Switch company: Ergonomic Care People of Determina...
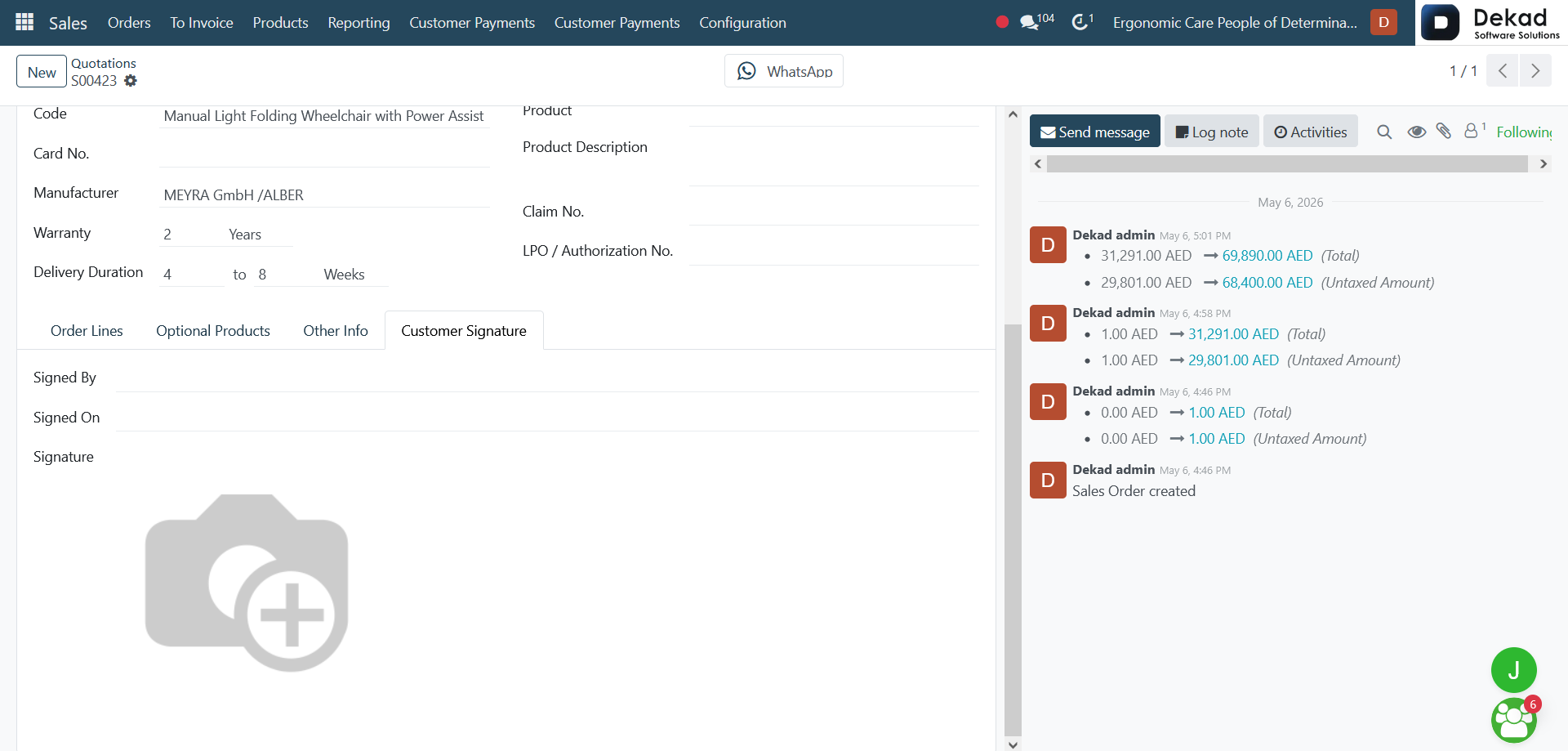This screenshot has width=1568, height=751. (1235, 23)
